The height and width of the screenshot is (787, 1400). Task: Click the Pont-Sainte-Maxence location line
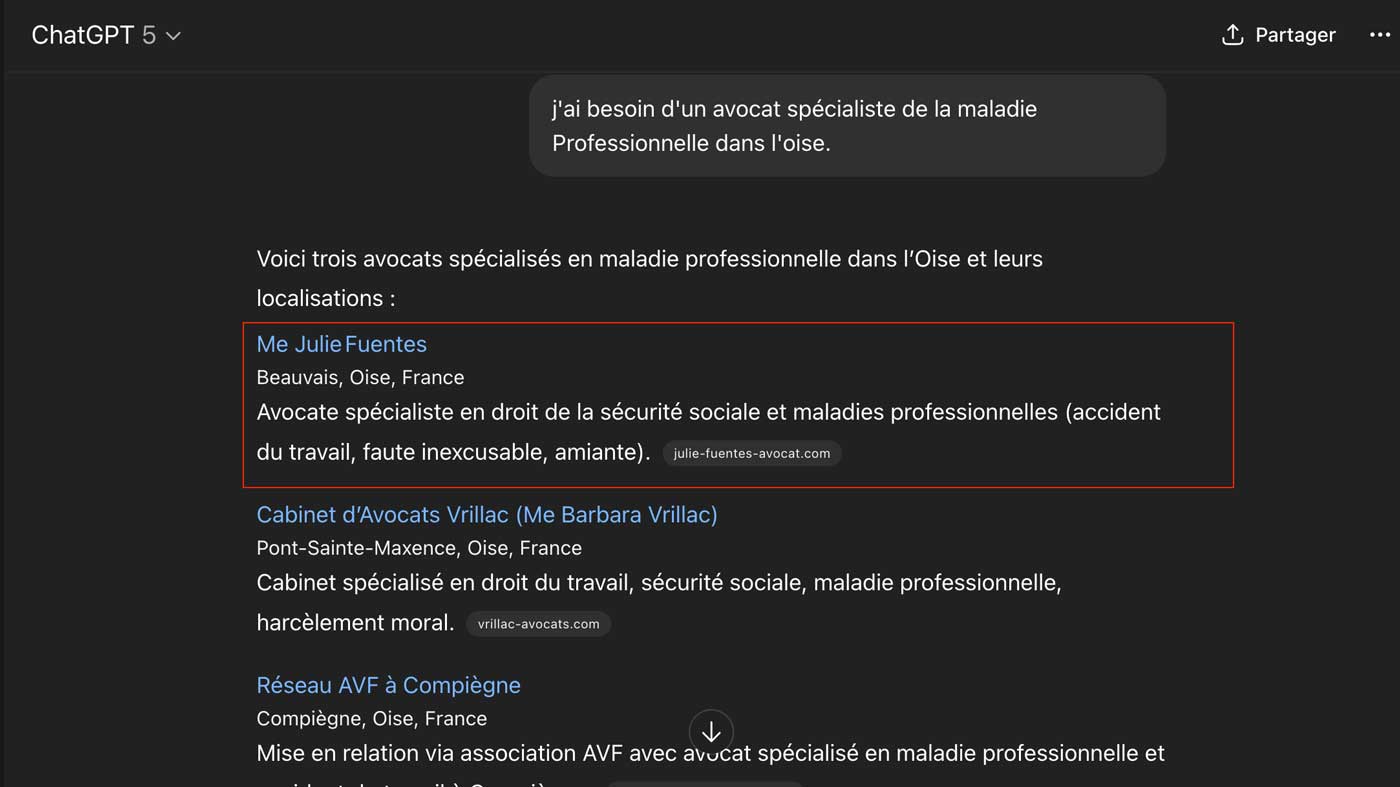pyautogui.click(x=419, y=548)
